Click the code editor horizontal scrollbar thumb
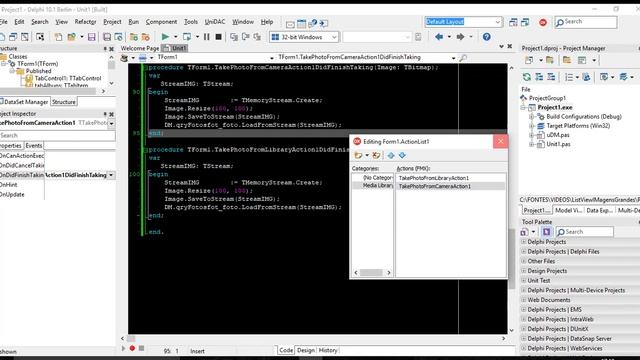 coord(131,339)
